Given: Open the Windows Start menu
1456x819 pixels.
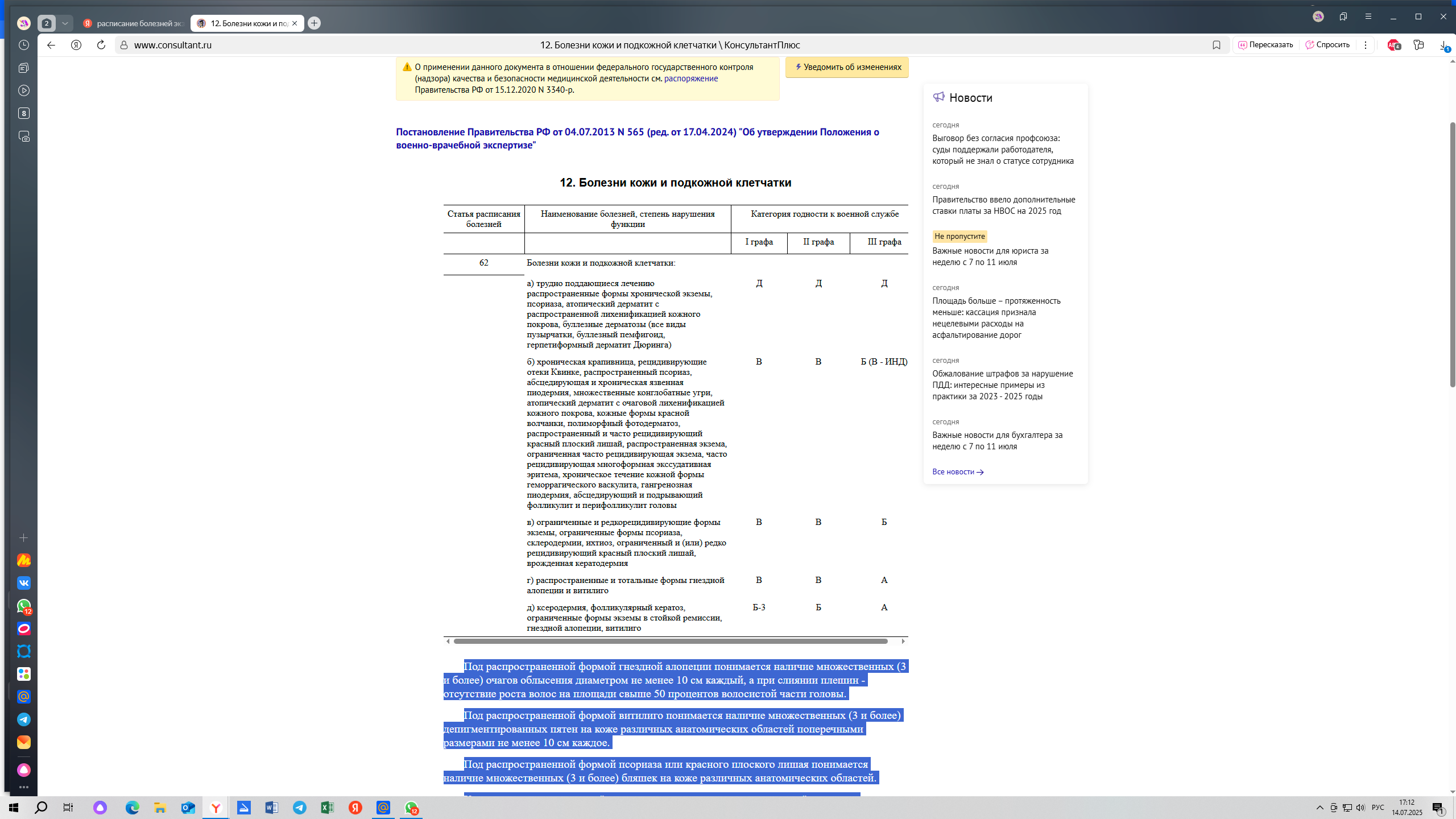Looking at the screenshot, I should pyautogui.click(x=14, y=808).
